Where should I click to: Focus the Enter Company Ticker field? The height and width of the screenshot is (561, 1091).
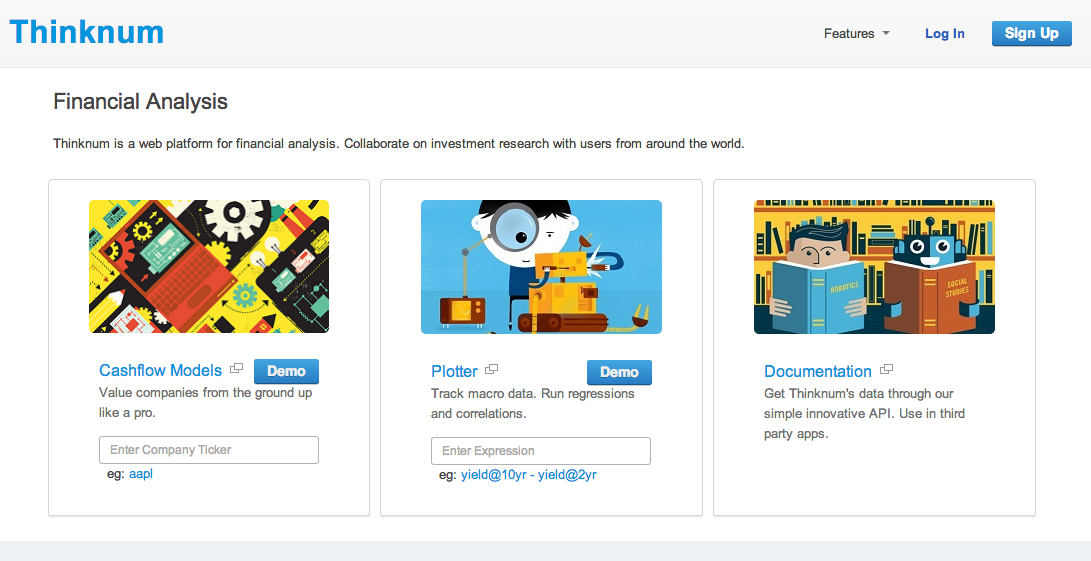209,450
